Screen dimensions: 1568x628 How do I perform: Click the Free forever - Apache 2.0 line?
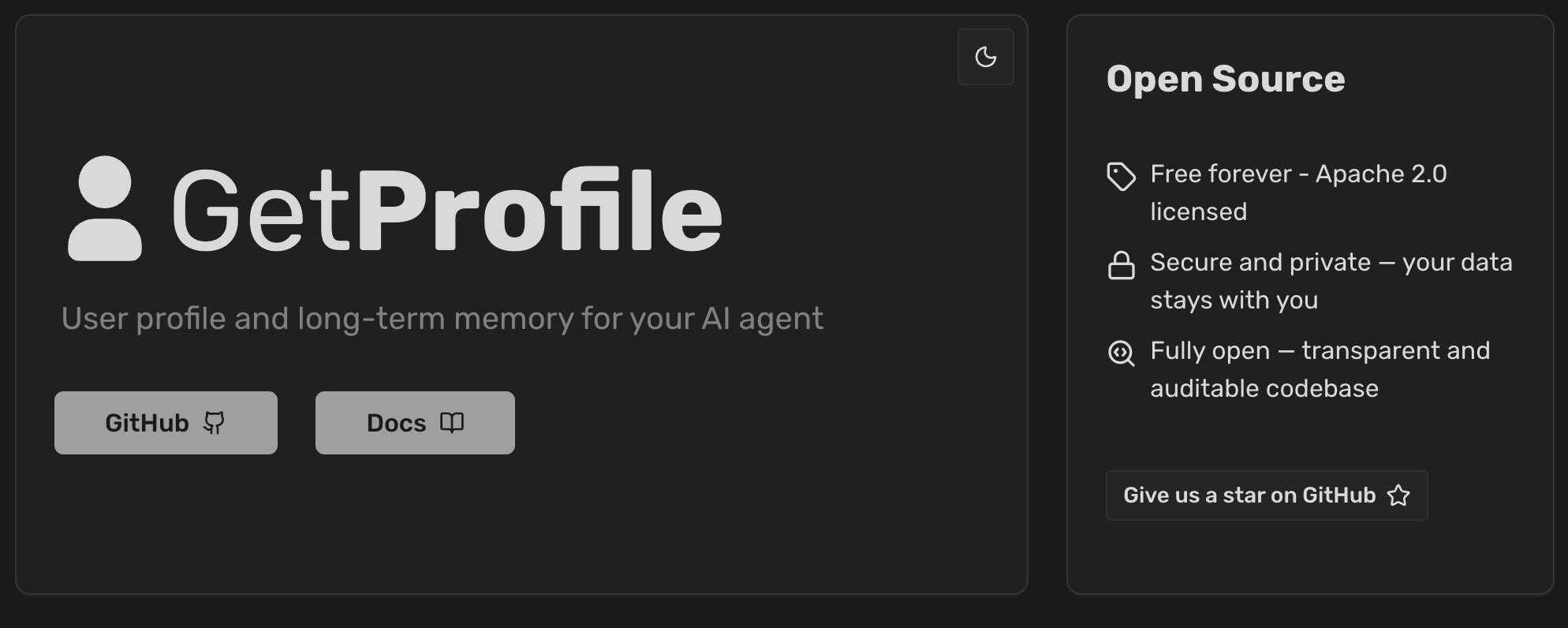click(x=1298, y=192)
